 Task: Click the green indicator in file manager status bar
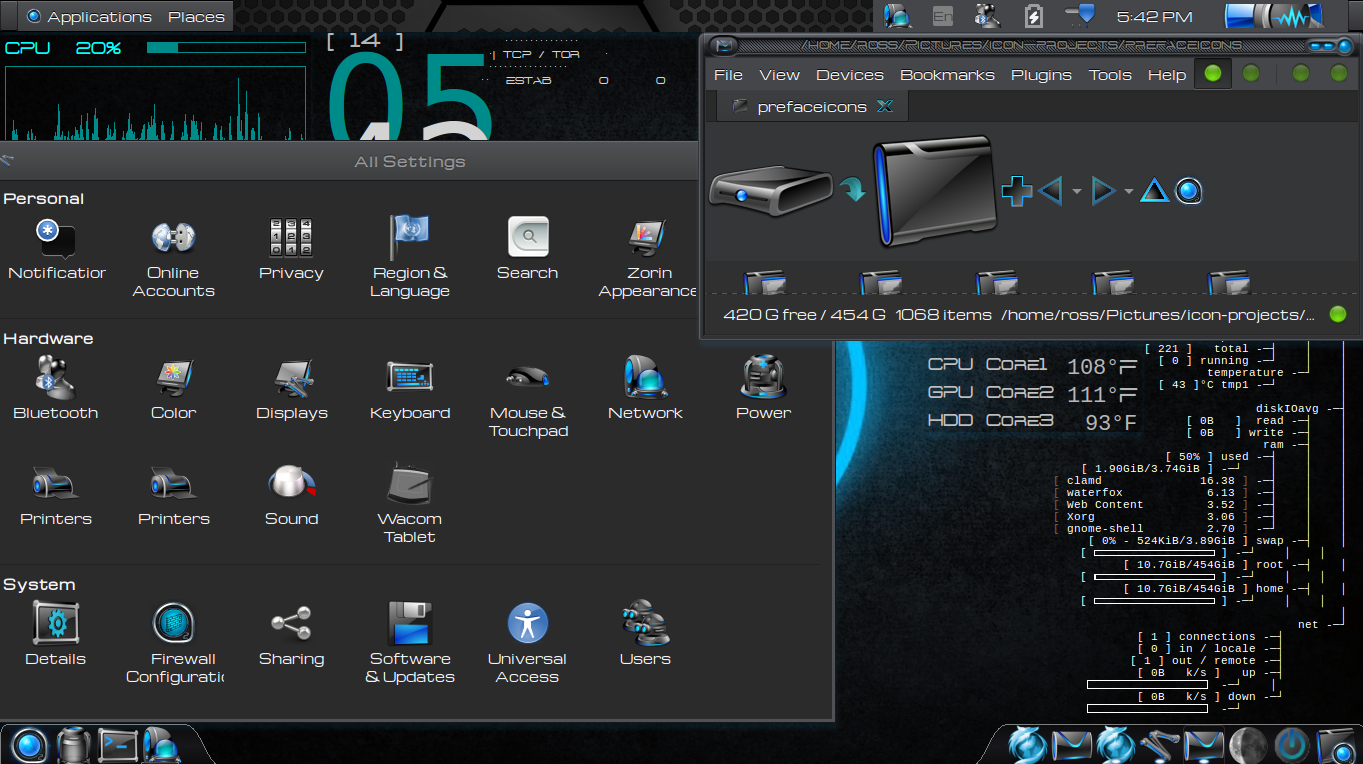[x=1338, y=315]
